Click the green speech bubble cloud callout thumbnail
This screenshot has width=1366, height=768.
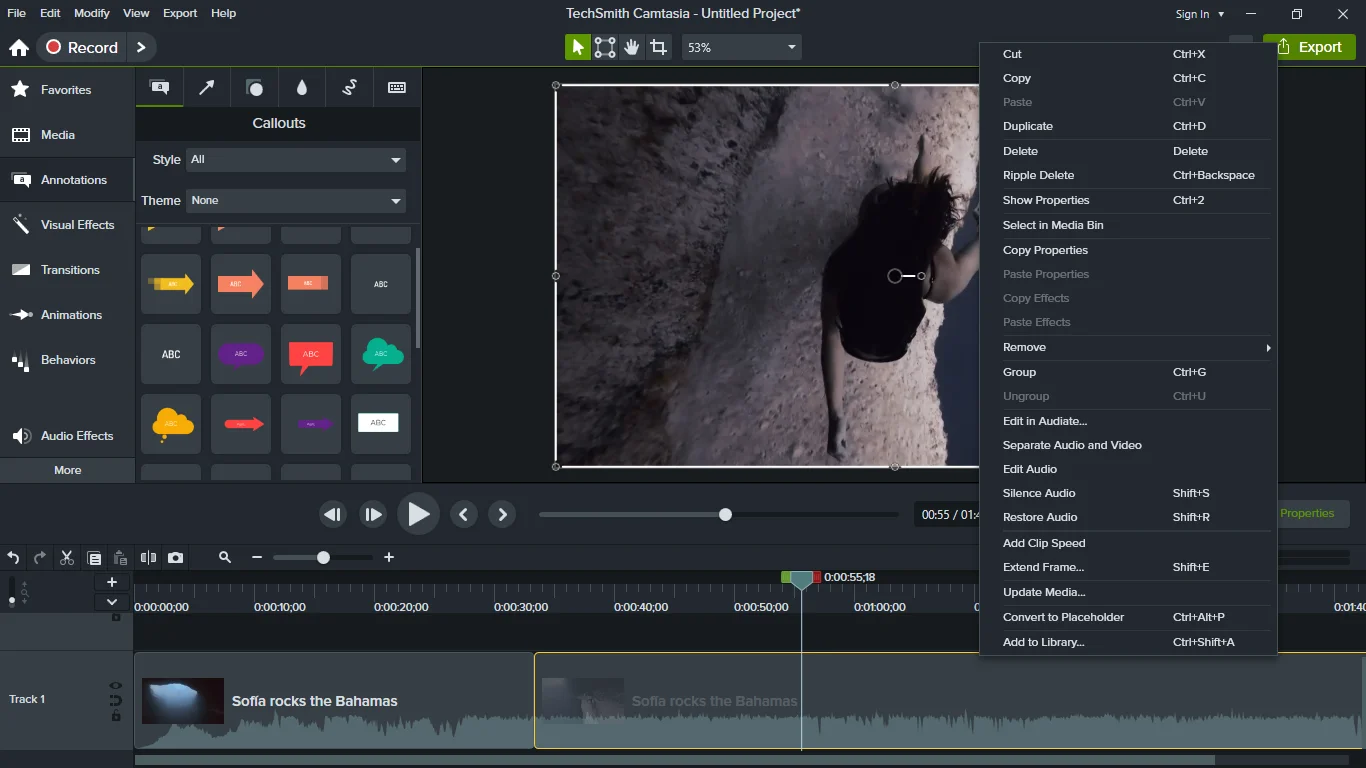pos(381,354)
